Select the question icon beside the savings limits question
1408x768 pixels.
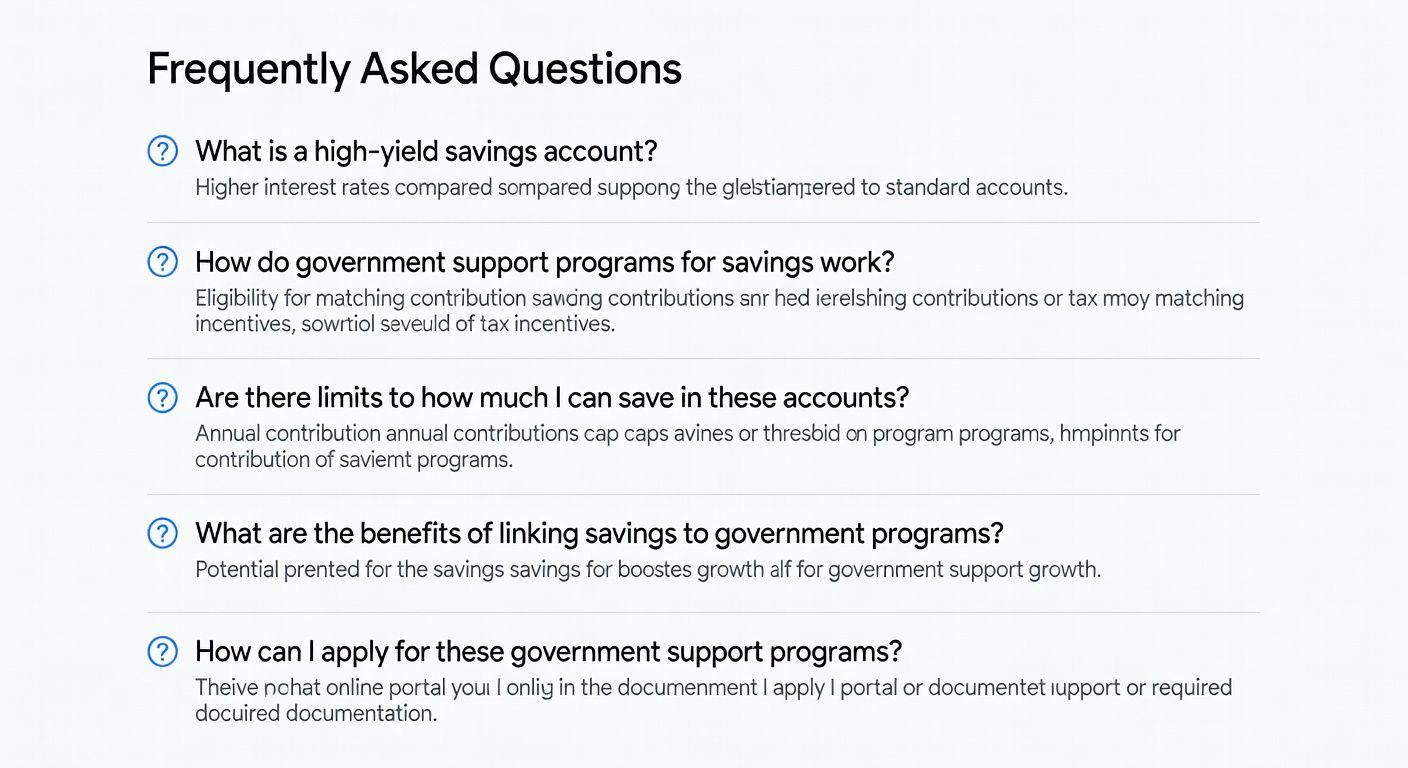click(x=162, y=397)
